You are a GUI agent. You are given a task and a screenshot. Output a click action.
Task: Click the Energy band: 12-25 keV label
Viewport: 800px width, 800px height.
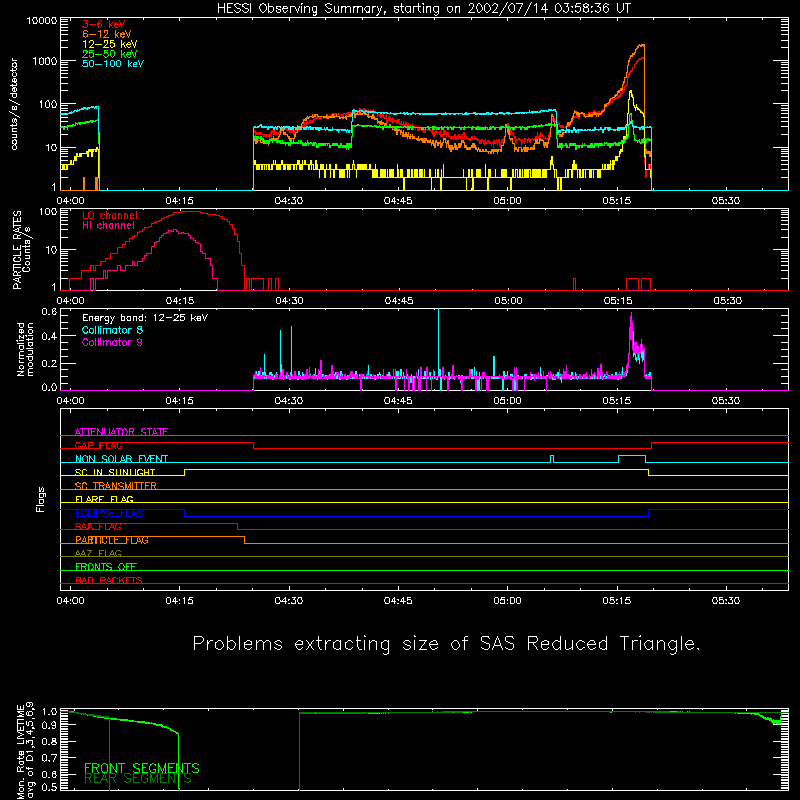click(x=145, y=318)
